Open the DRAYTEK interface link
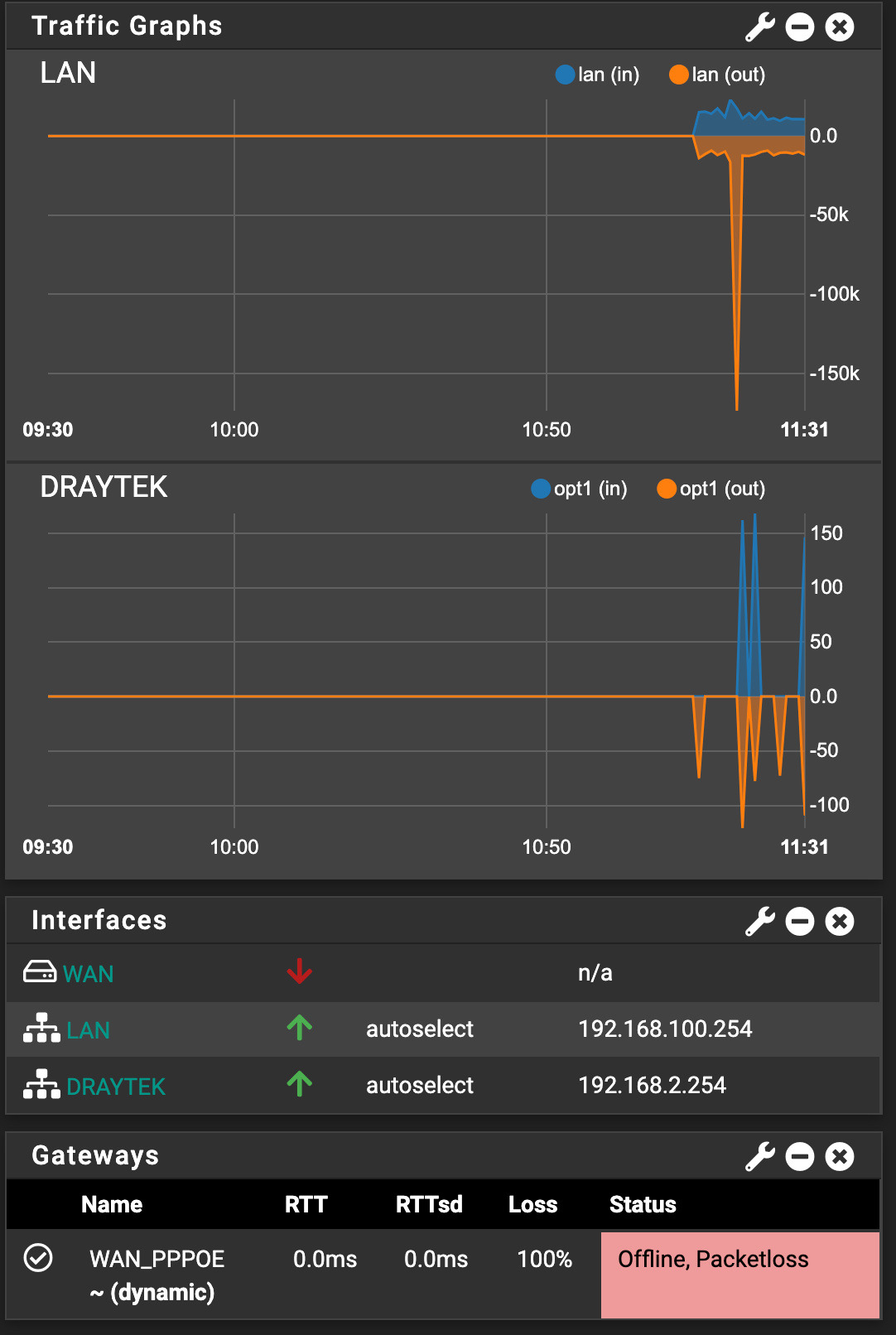This screenshot has width=896, height=1335. point(116,1087)
